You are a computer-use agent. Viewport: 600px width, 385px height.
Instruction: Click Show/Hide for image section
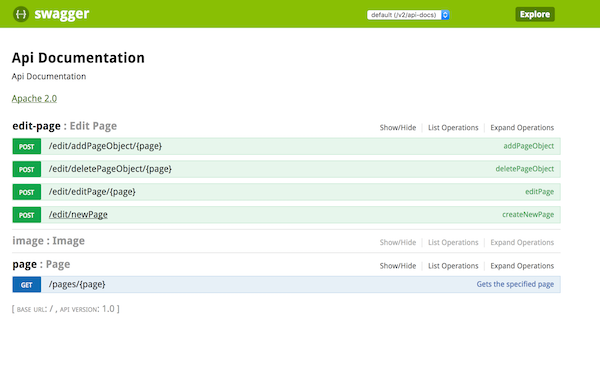point(398,242)
